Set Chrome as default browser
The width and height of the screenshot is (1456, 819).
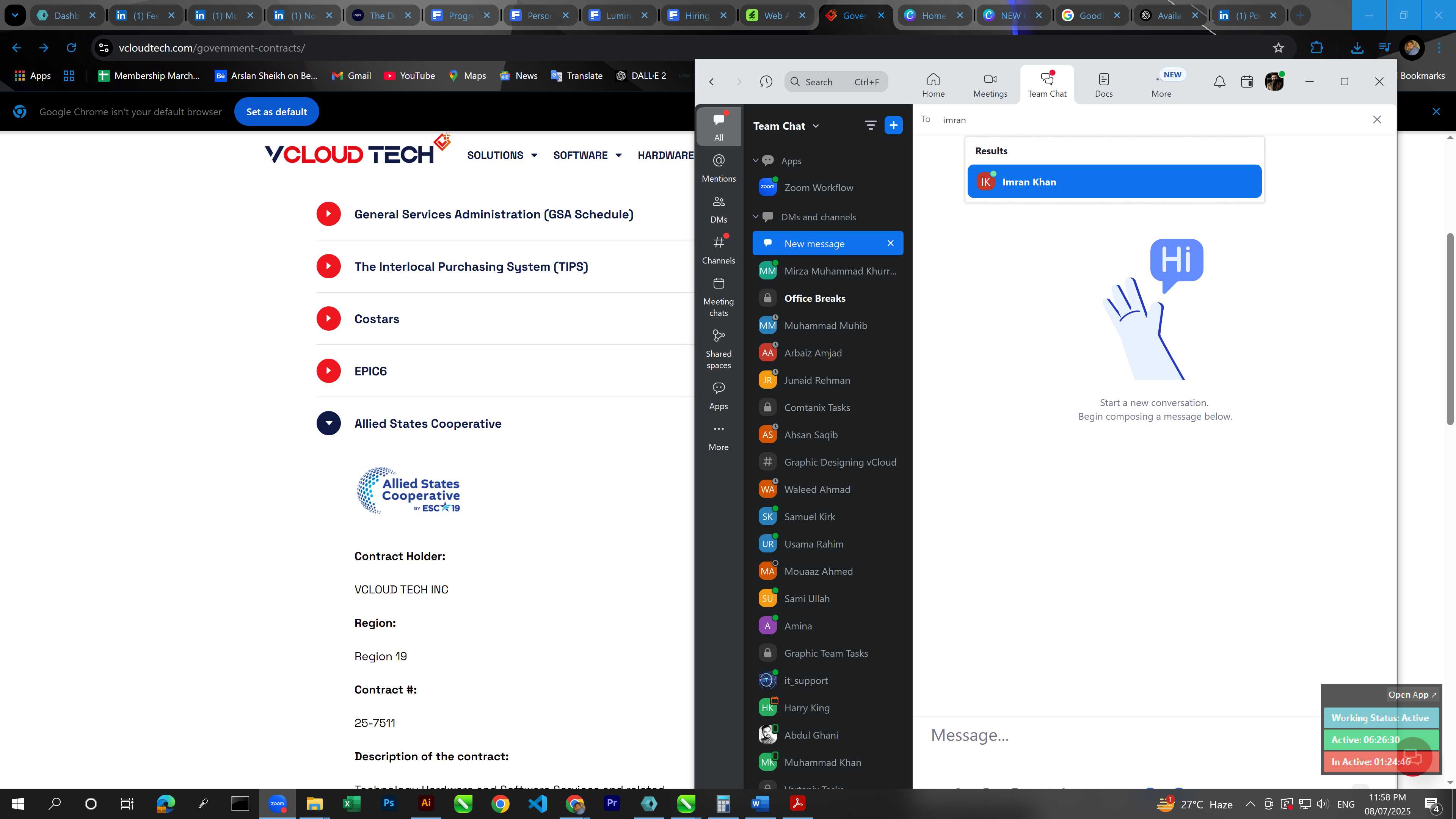coord(276,112)
